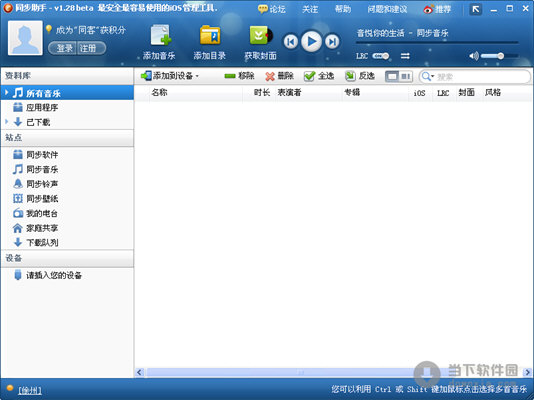This screenshot has width=534, height=400.
Task: Play music with the play button
Action: [x=311, y=42]
